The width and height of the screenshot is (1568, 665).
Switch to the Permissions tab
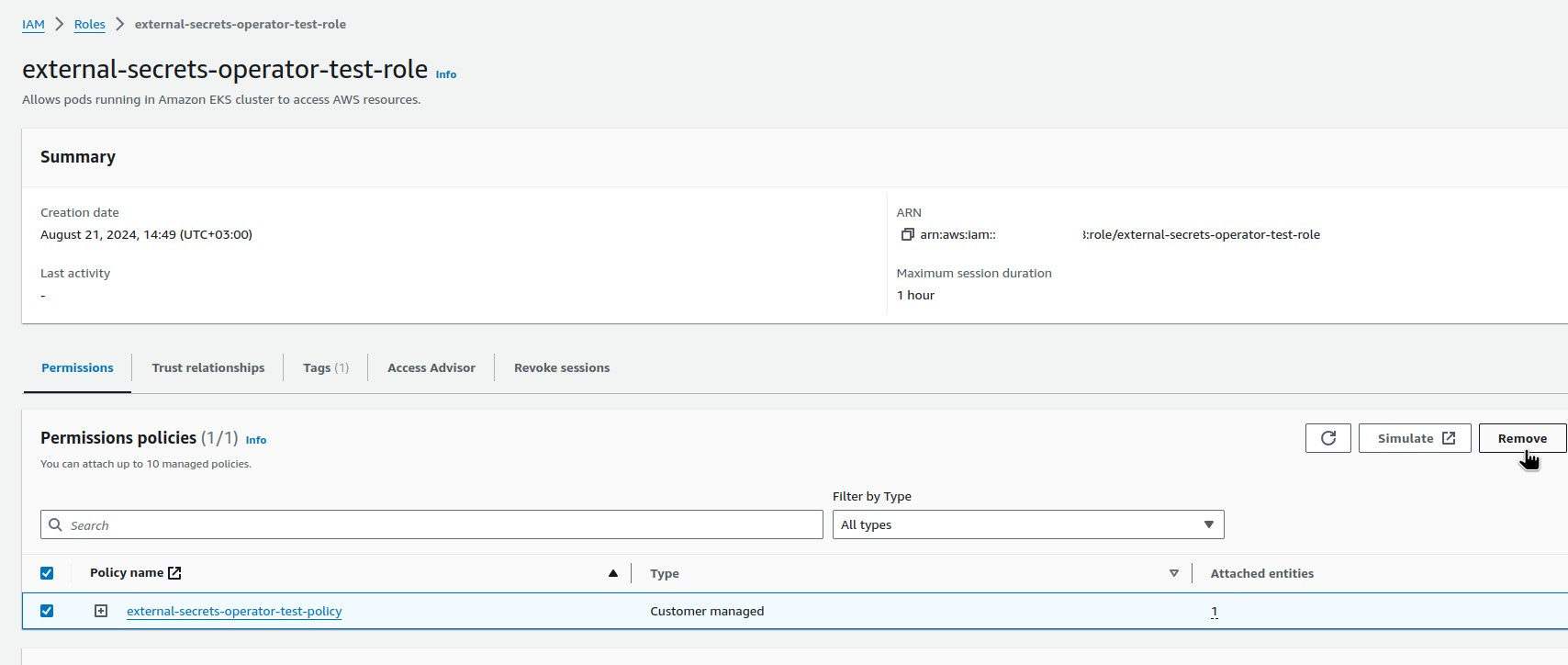[77, 367]
